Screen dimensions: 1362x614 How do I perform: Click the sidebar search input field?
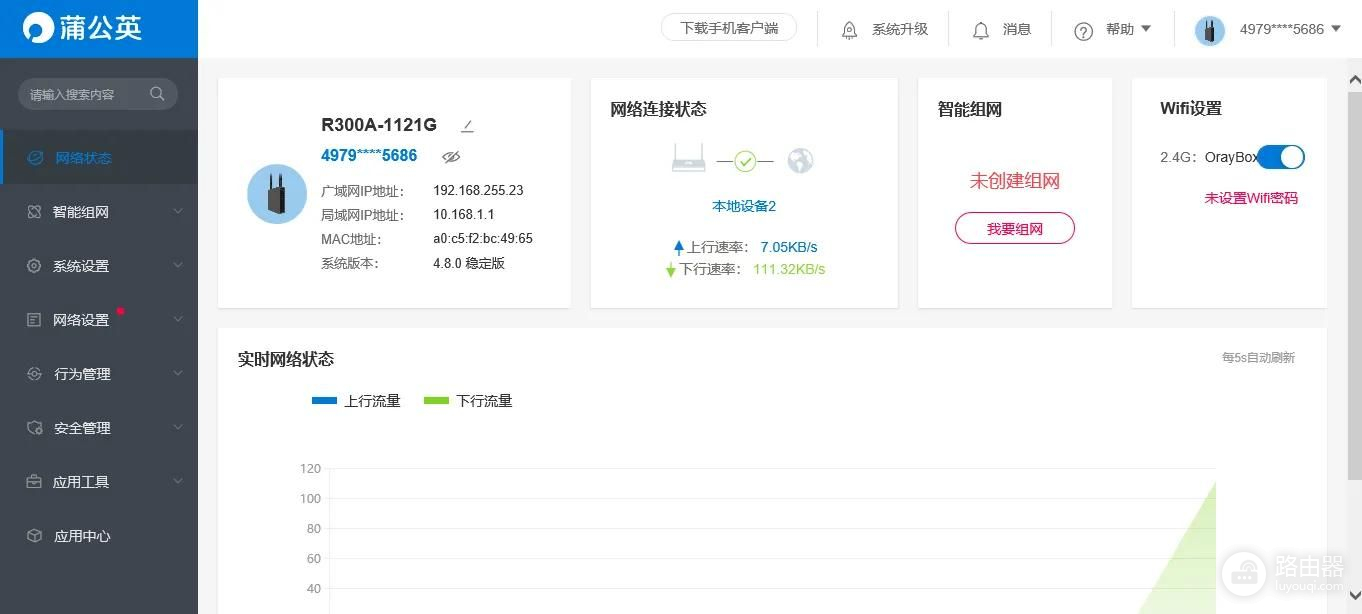80,94
